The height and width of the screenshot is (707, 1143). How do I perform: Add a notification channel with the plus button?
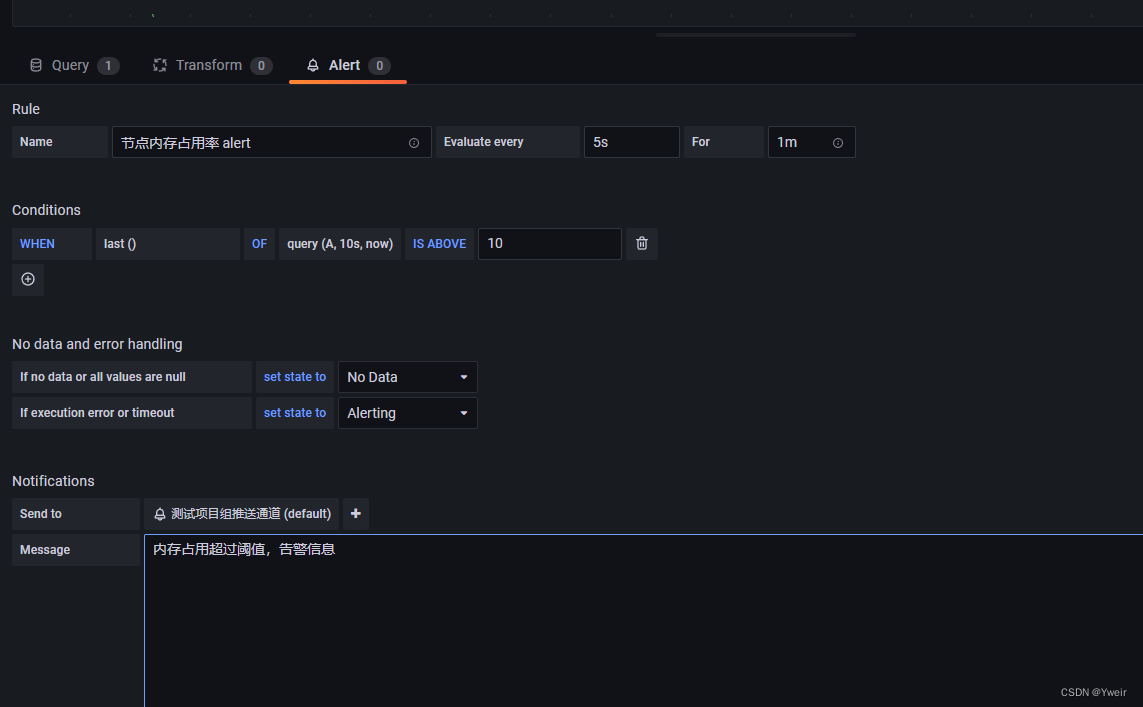(x=355, y=513)
